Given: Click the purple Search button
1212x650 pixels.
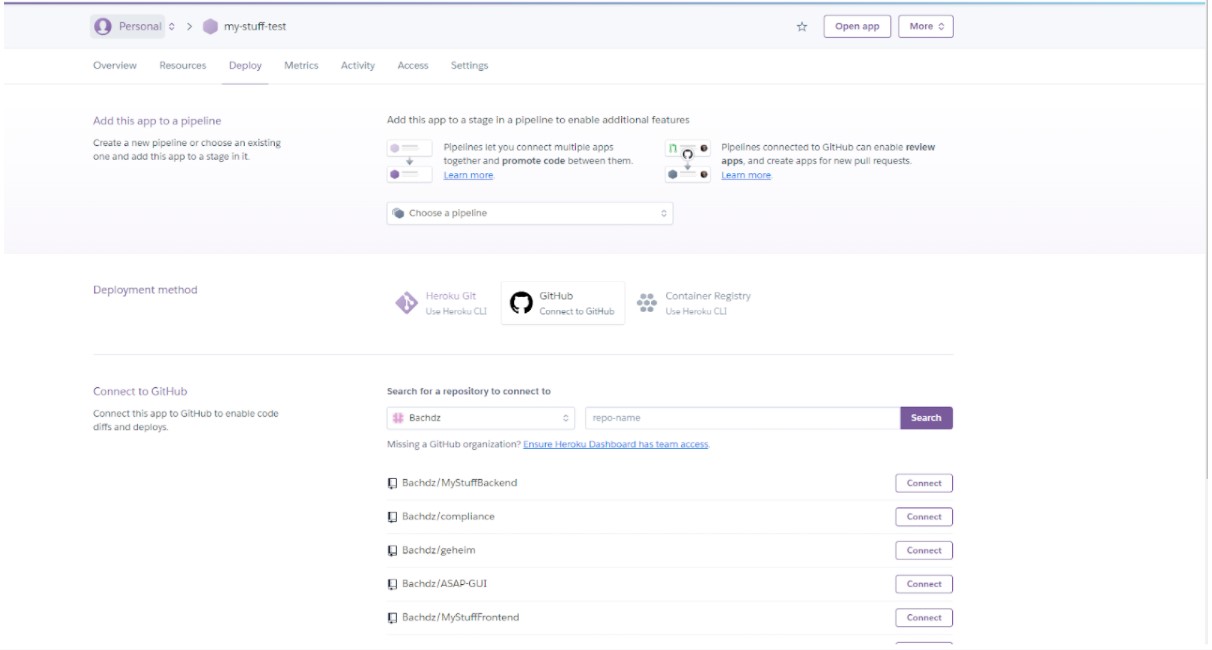Looking at the screenshot, I should [x=926, y=418].
